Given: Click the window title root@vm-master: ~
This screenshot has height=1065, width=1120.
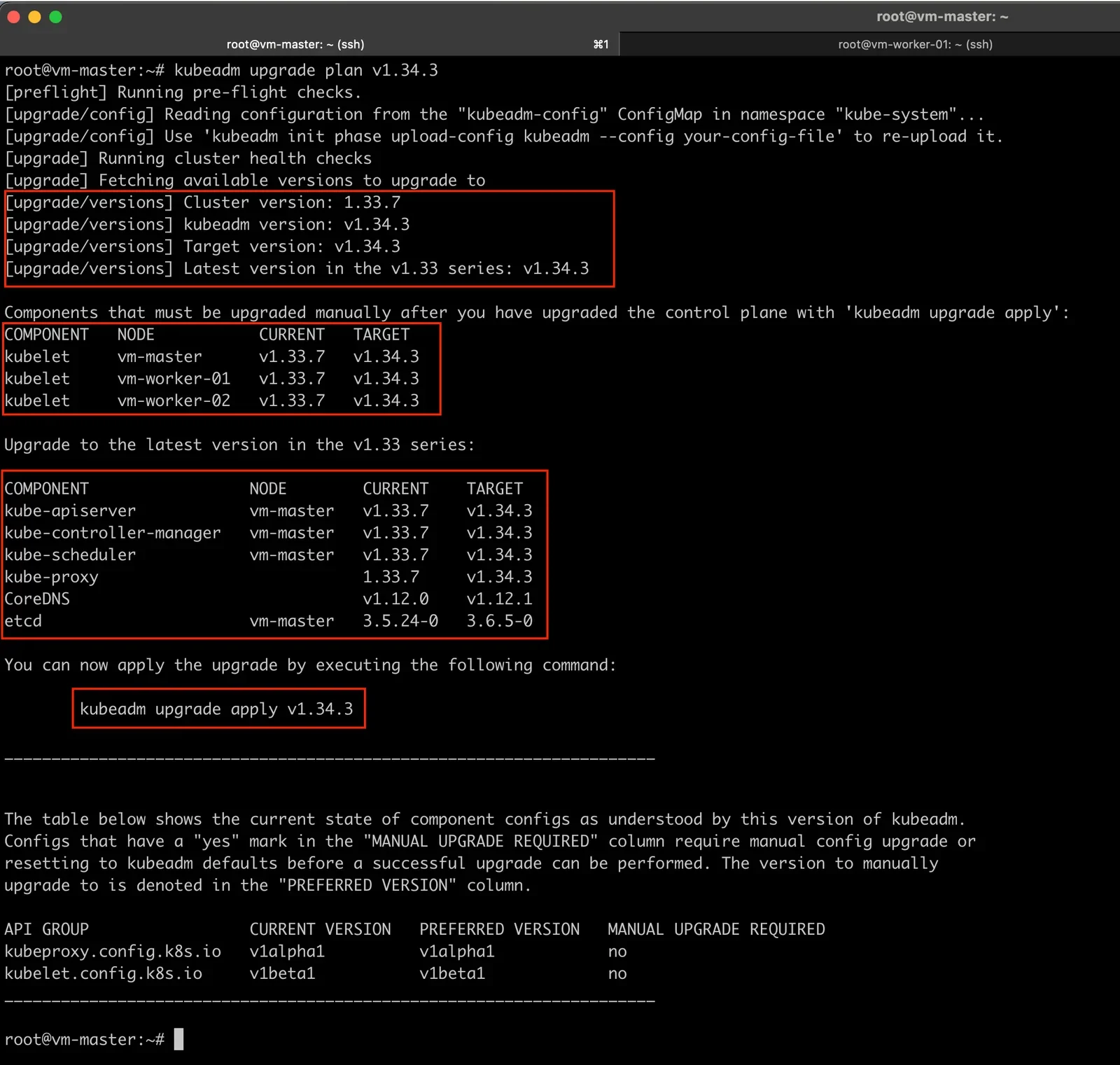Looking at the screenshot, I should click(942, 16).
